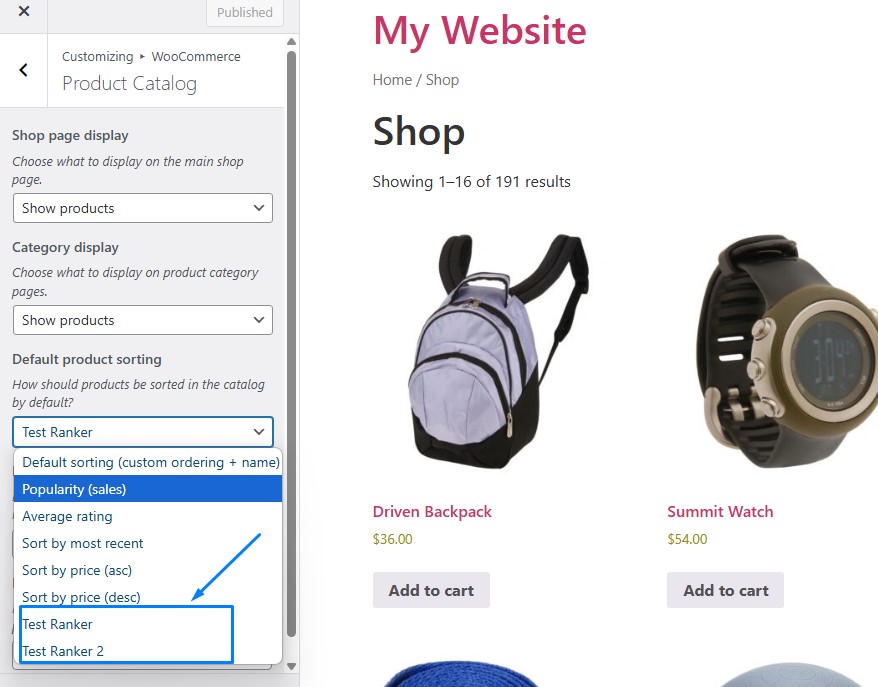Viewport: 878px width, 687px height.
Task: Collapse the Default product sorting dropdown
Action: pos(143,432)
